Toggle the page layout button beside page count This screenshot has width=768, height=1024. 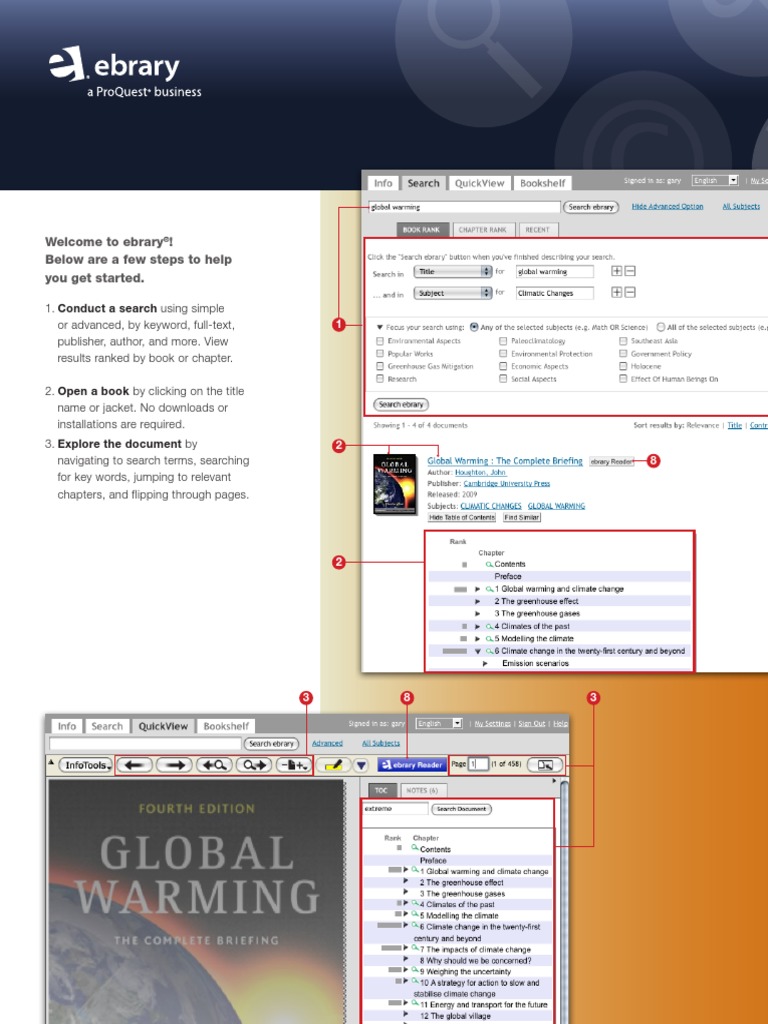tap(545, 765)
